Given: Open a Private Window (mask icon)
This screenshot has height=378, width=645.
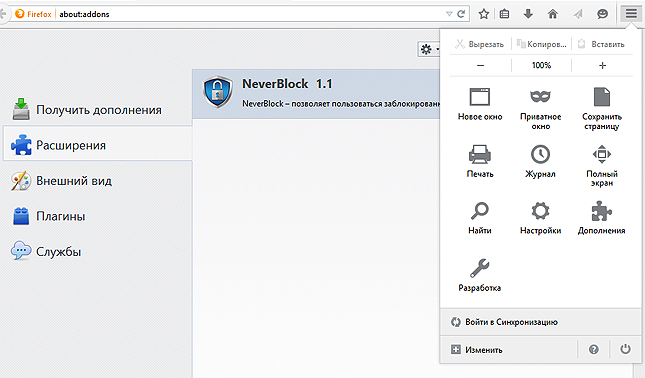Looking at the screenshot, I should pos(540,109).
